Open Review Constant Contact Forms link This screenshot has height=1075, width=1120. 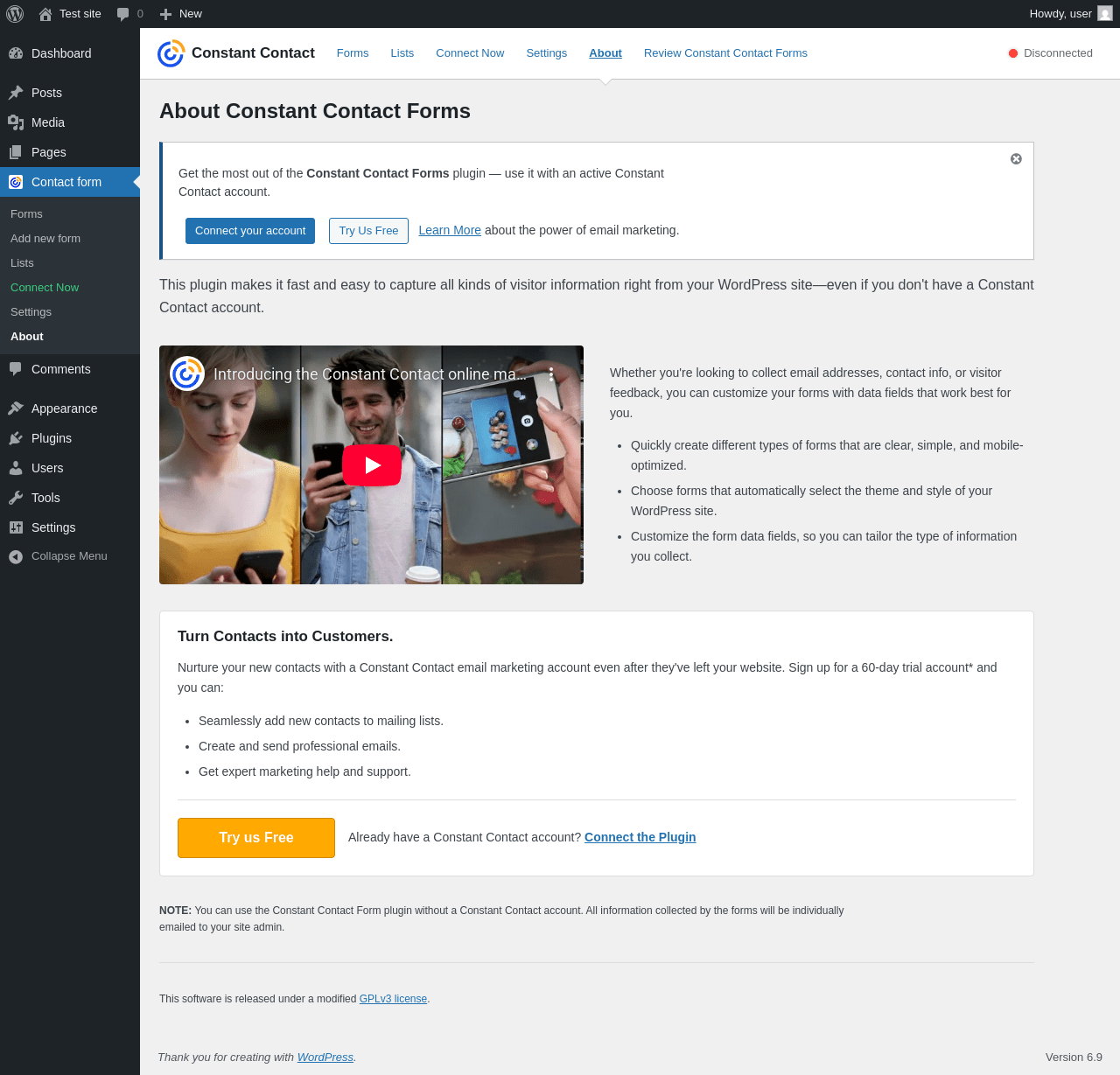coord(725,53)
